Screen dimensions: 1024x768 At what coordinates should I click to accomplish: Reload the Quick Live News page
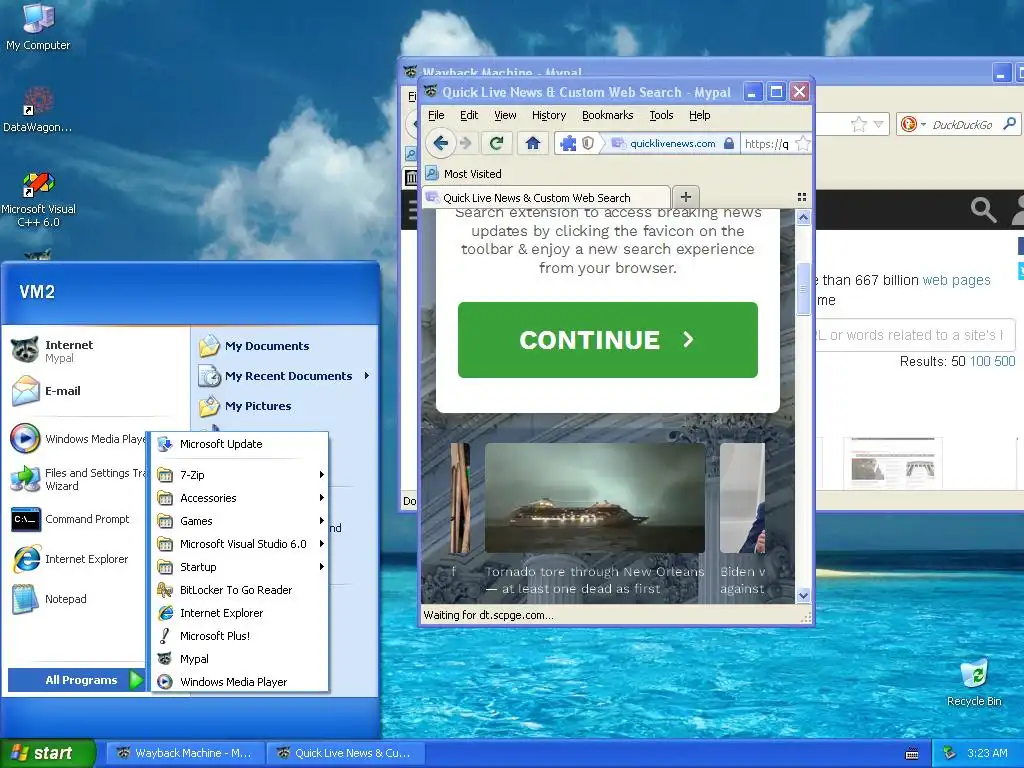tap(496, 143)
